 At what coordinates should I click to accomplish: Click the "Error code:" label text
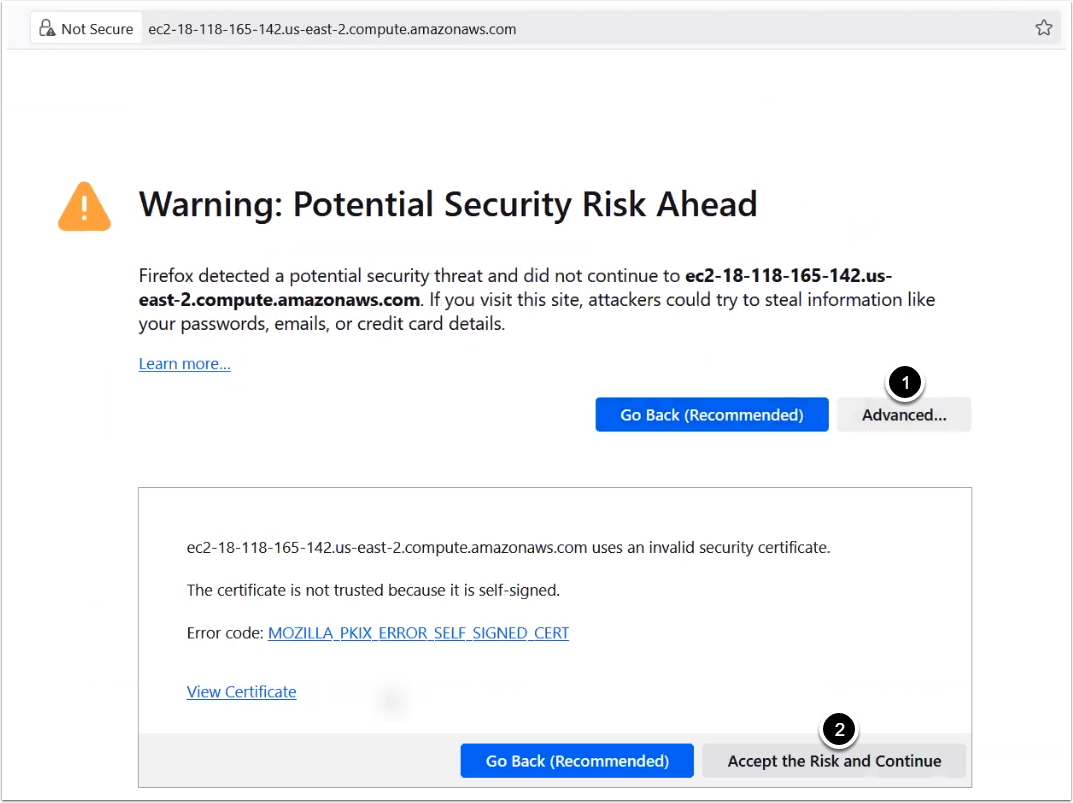[x=225, y=633]
